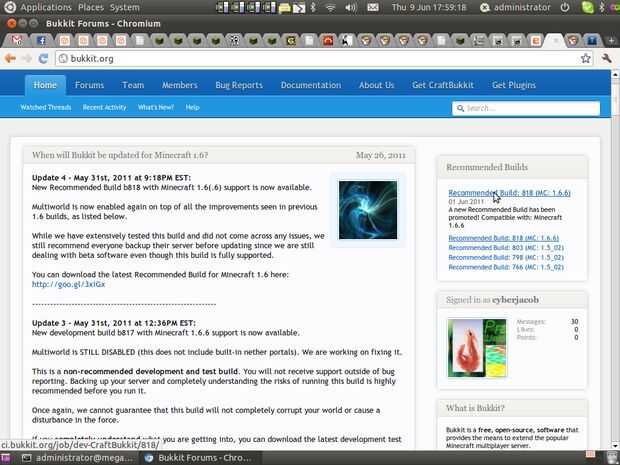
Task: Bookmark this page with the star icon
Action: pyautogui.click(x=586, y=59)
